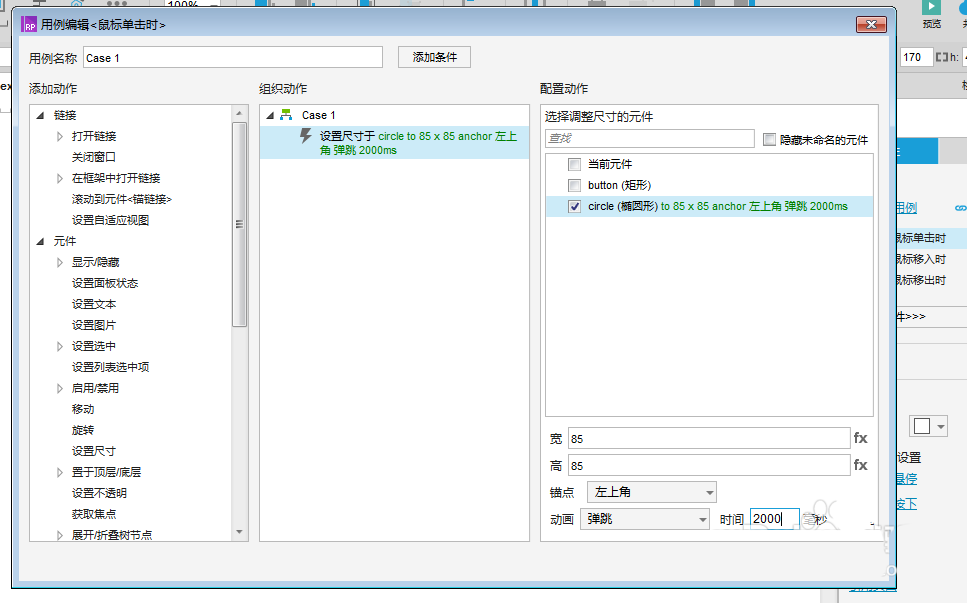This screenshot has width=967, height=603.
Task: Click the Case 1 tree icon
Action: pos(286,115)
